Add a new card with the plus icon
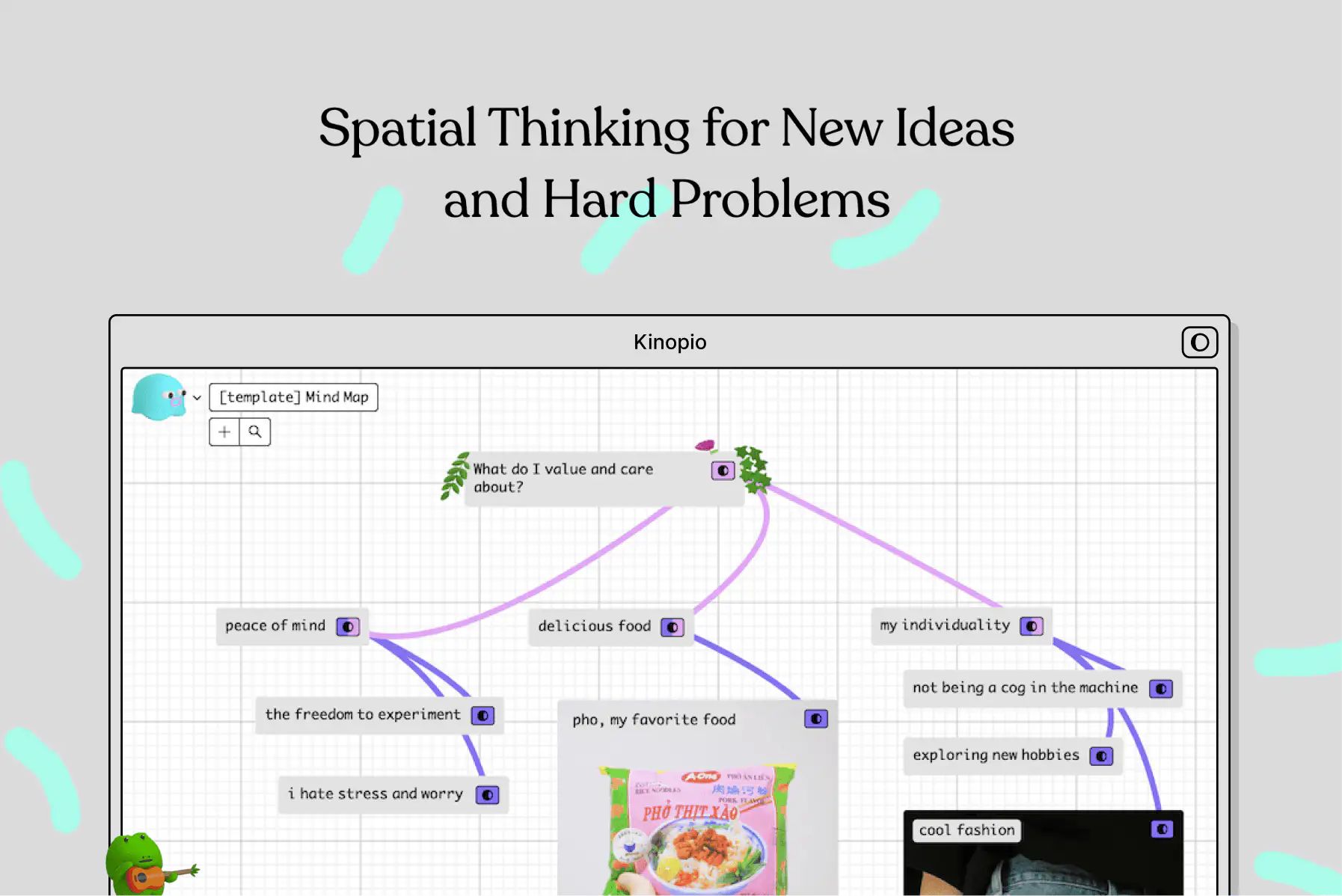 click(224, 432)
